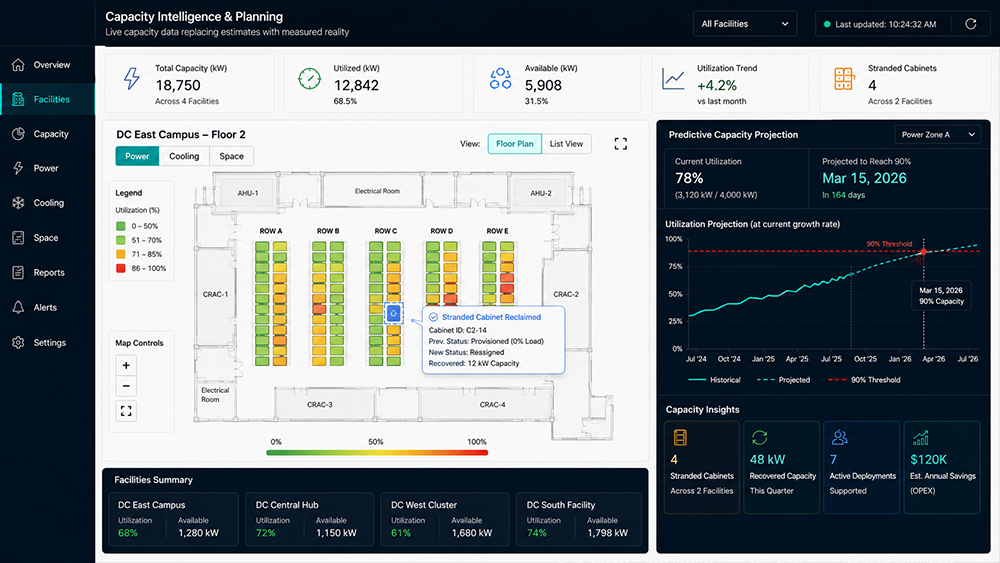Viewport: 1000px width, 563px height.
Task: Click the Space sidebar icon
Action: [18, 237]
